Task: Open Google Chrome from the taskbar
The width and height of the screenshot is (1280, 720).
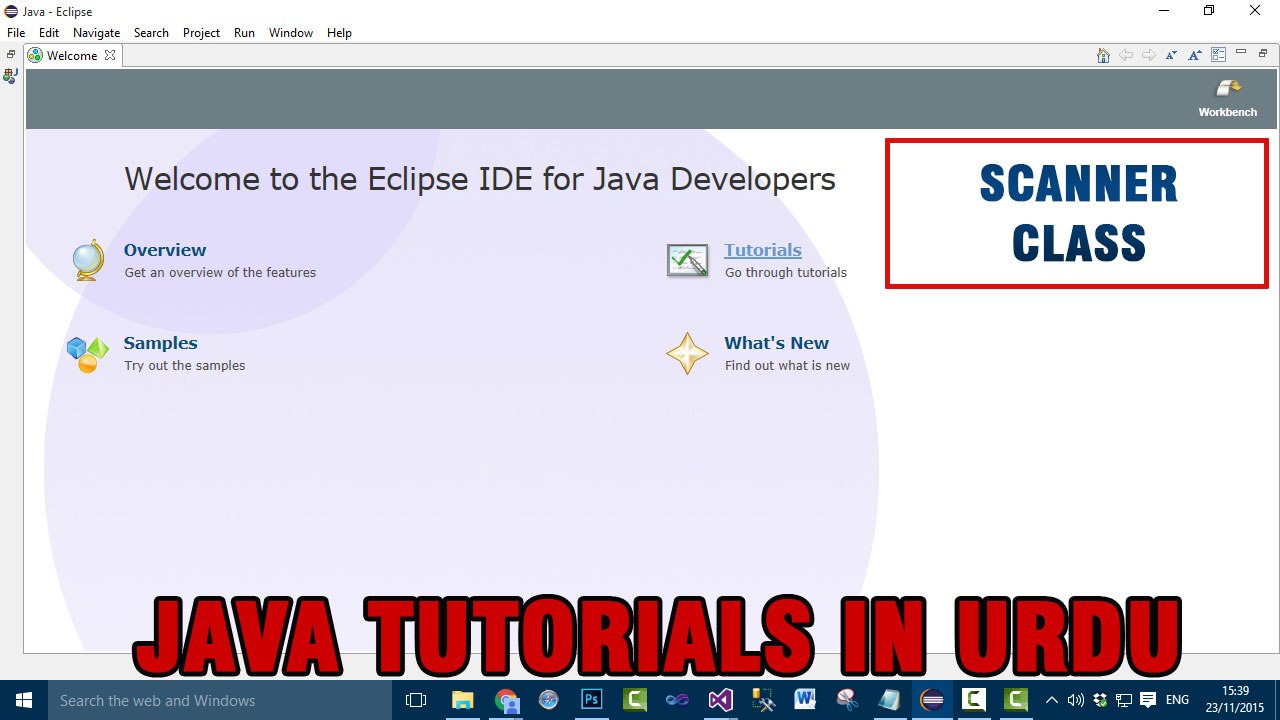Action: point(507,700)
